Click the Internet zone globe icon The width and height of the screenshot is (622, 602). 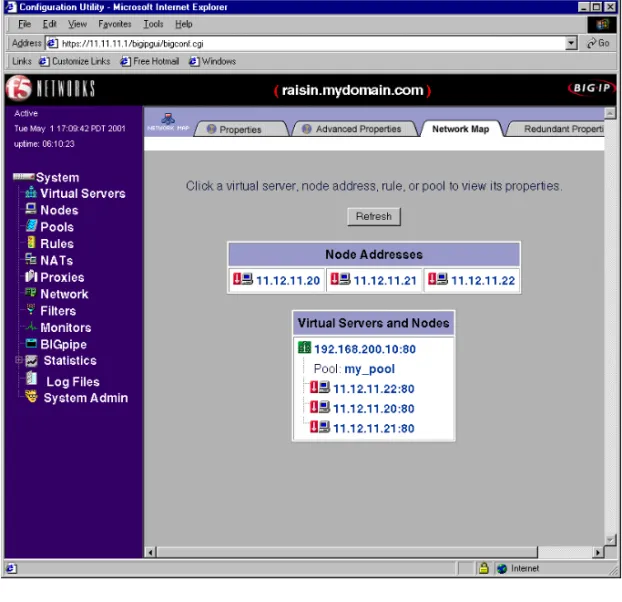[x=502, y=569]
